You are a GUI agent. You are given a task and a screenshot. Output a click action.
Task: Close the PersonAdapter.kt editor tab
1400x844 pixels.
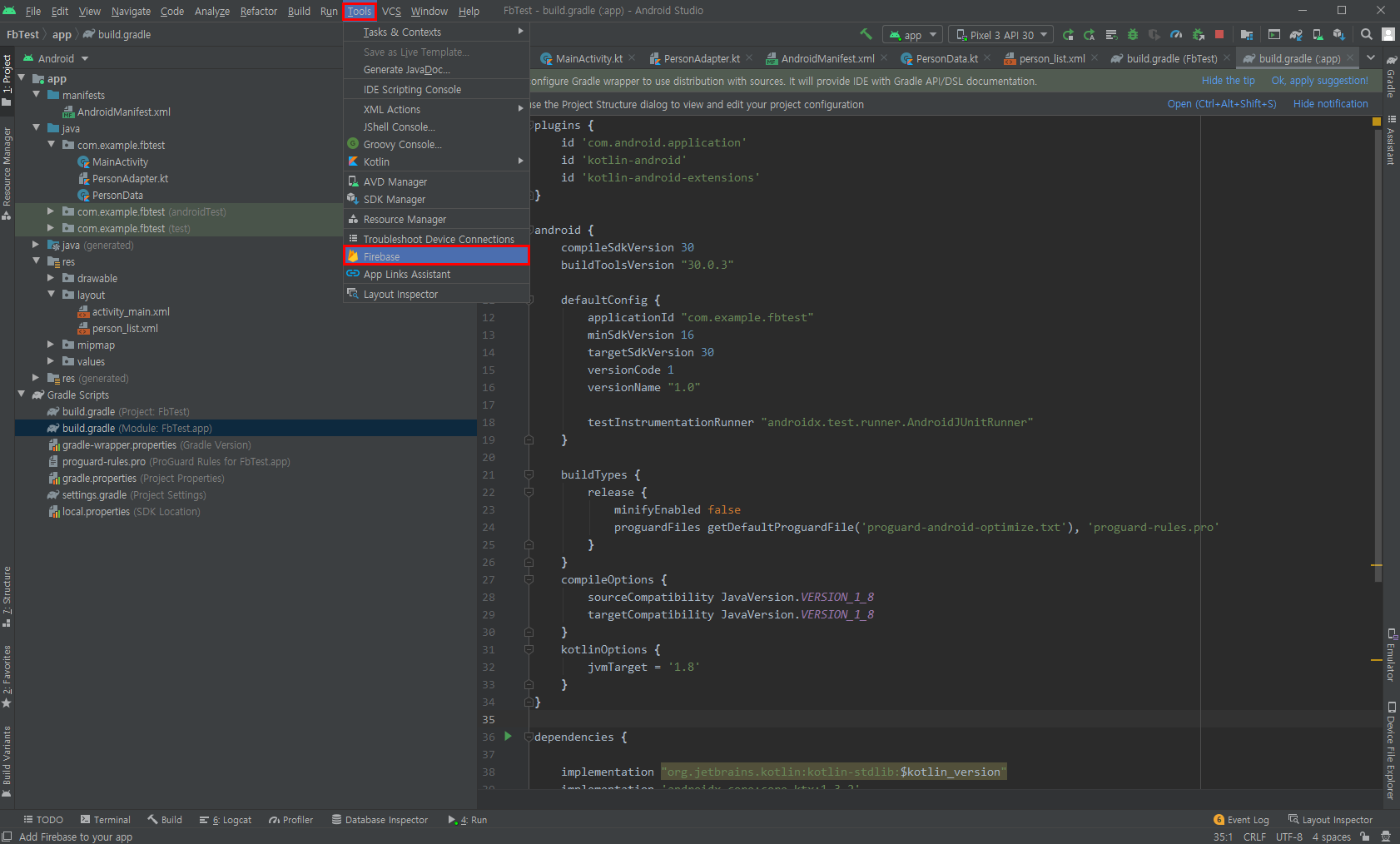pyautogui.click(x=749, y=57)
